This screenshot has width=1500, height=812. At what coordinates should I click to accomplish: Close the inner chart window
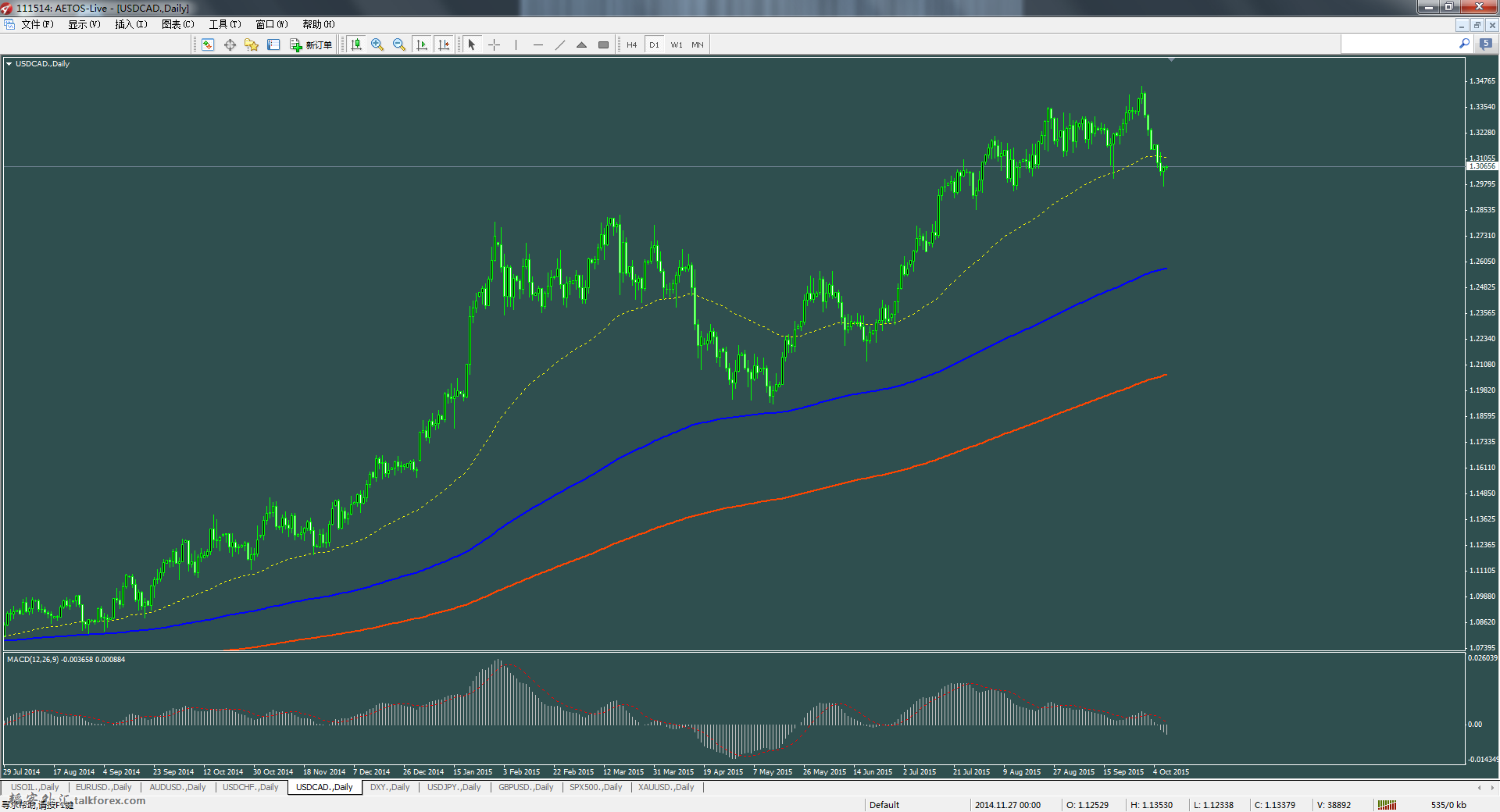pyautogui.click(x=1491, y=25)
